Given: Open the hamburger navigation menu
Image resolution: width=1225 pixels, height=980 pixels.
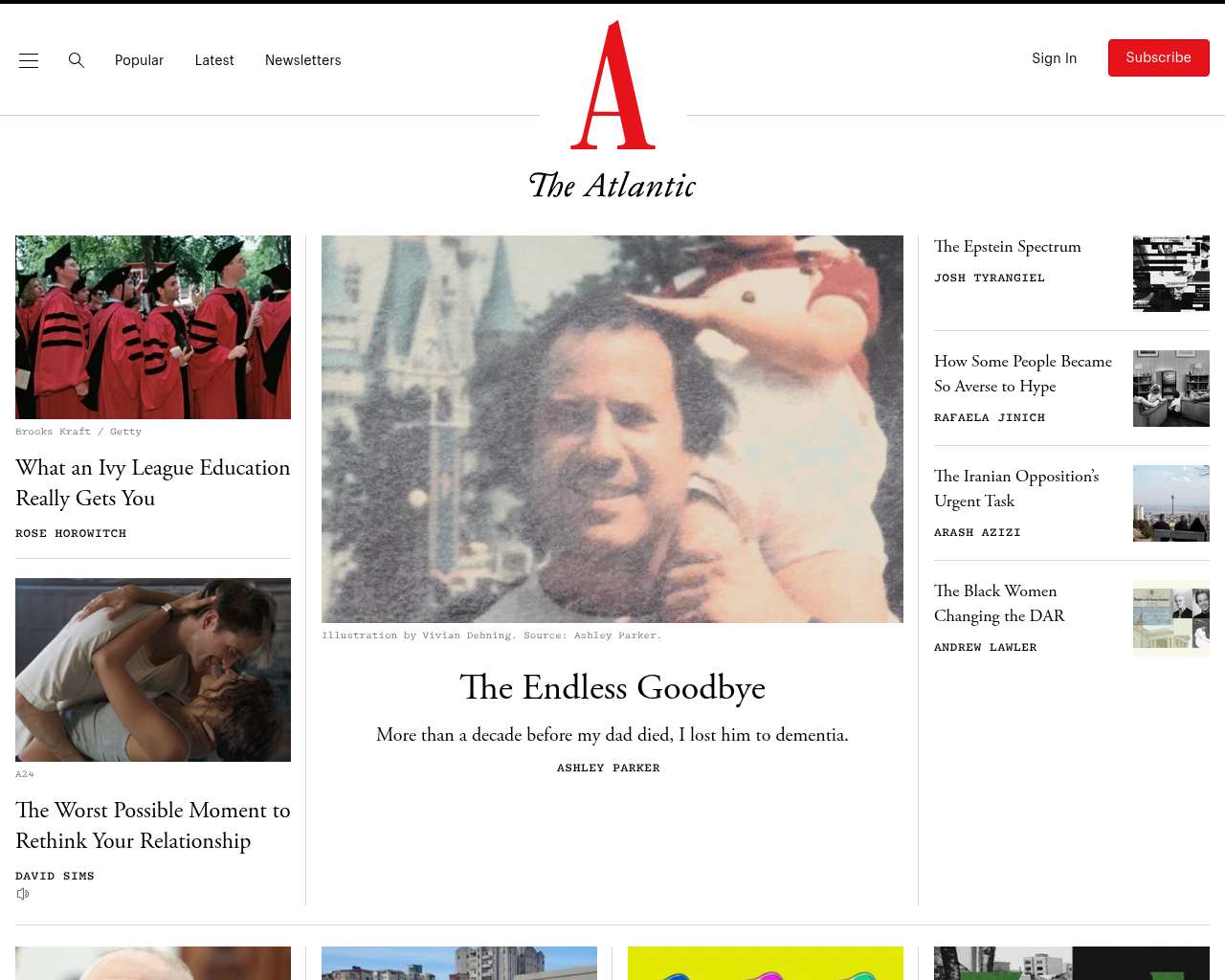Looking at the screenshot, I should (29, 60).
